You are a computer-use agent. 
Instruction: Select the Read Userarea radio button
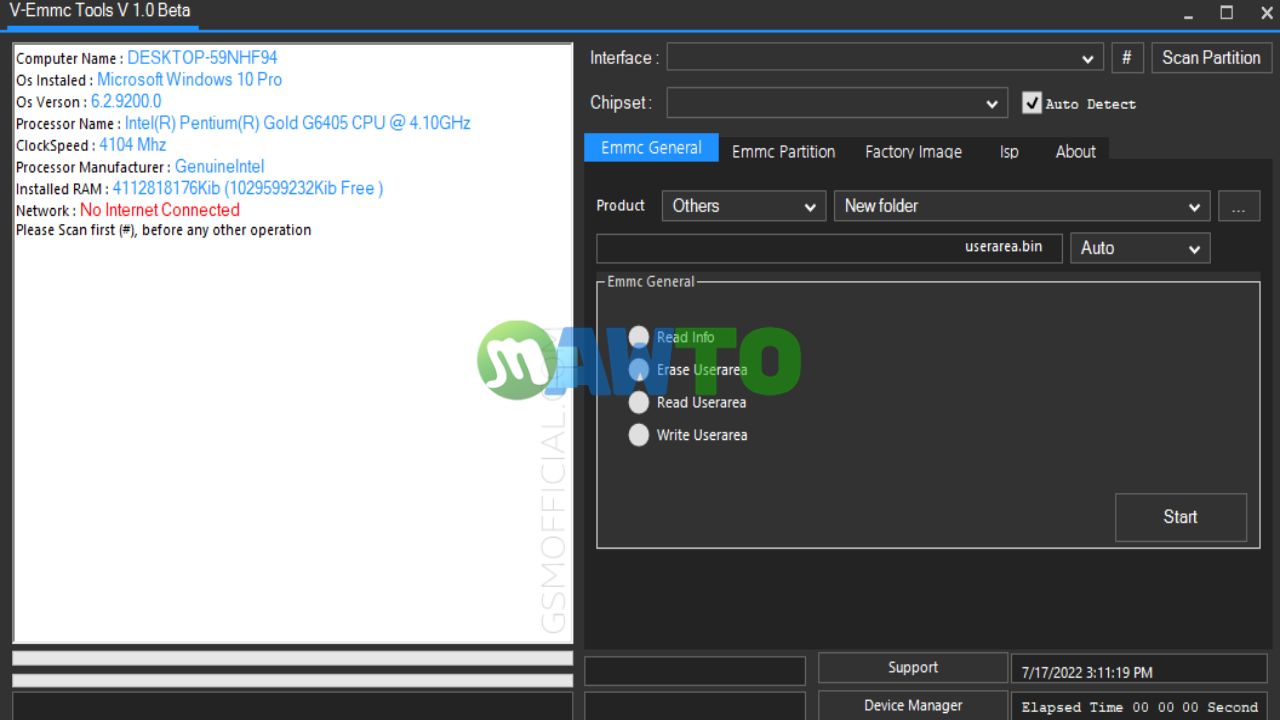[x=639, y=403]
